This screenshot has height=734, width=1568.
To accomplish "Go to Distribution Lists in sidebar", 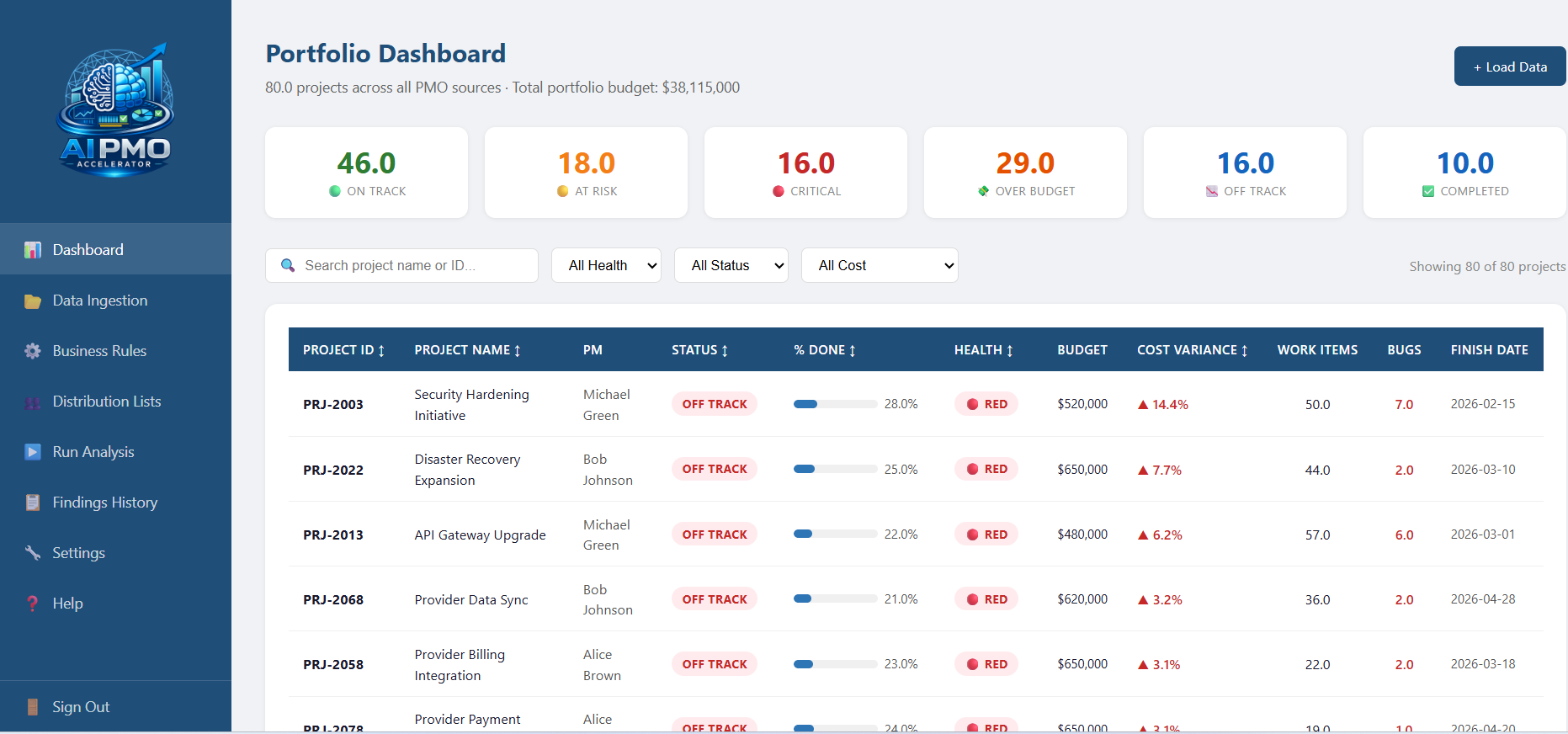I will click(x=107, y=402).
